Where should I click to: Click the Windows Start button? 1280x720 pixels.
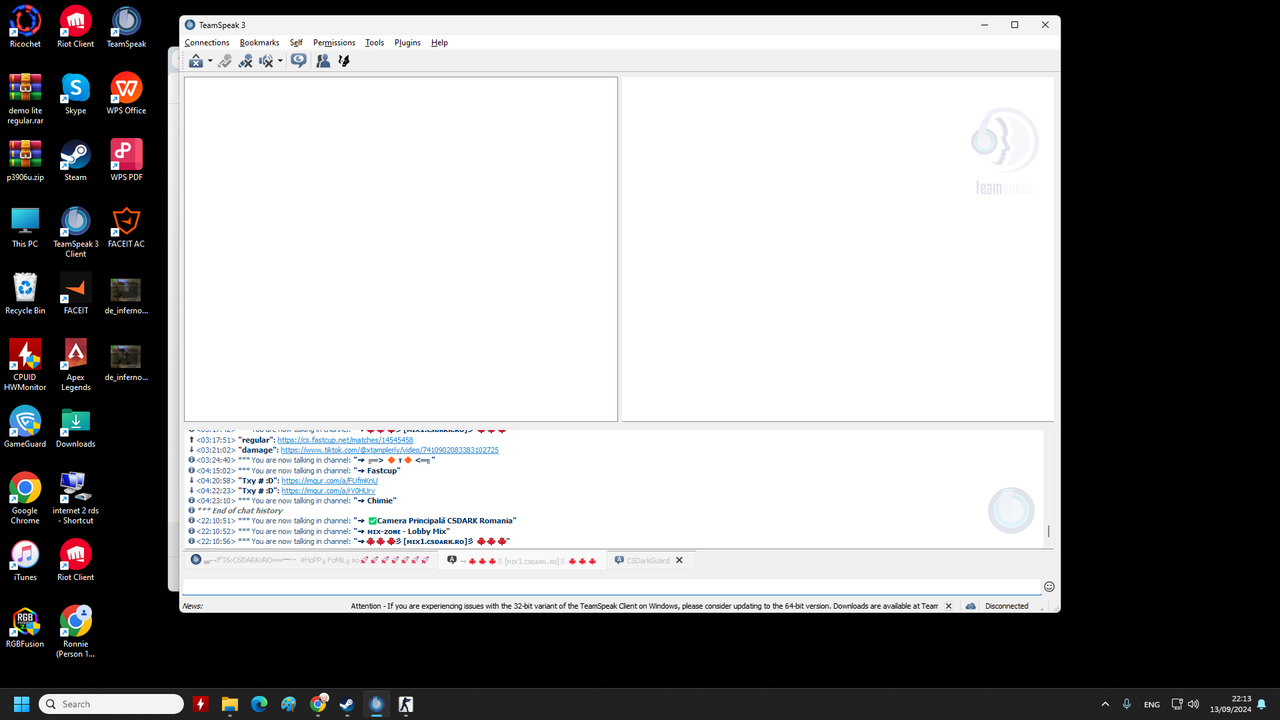tap(21, 704)
